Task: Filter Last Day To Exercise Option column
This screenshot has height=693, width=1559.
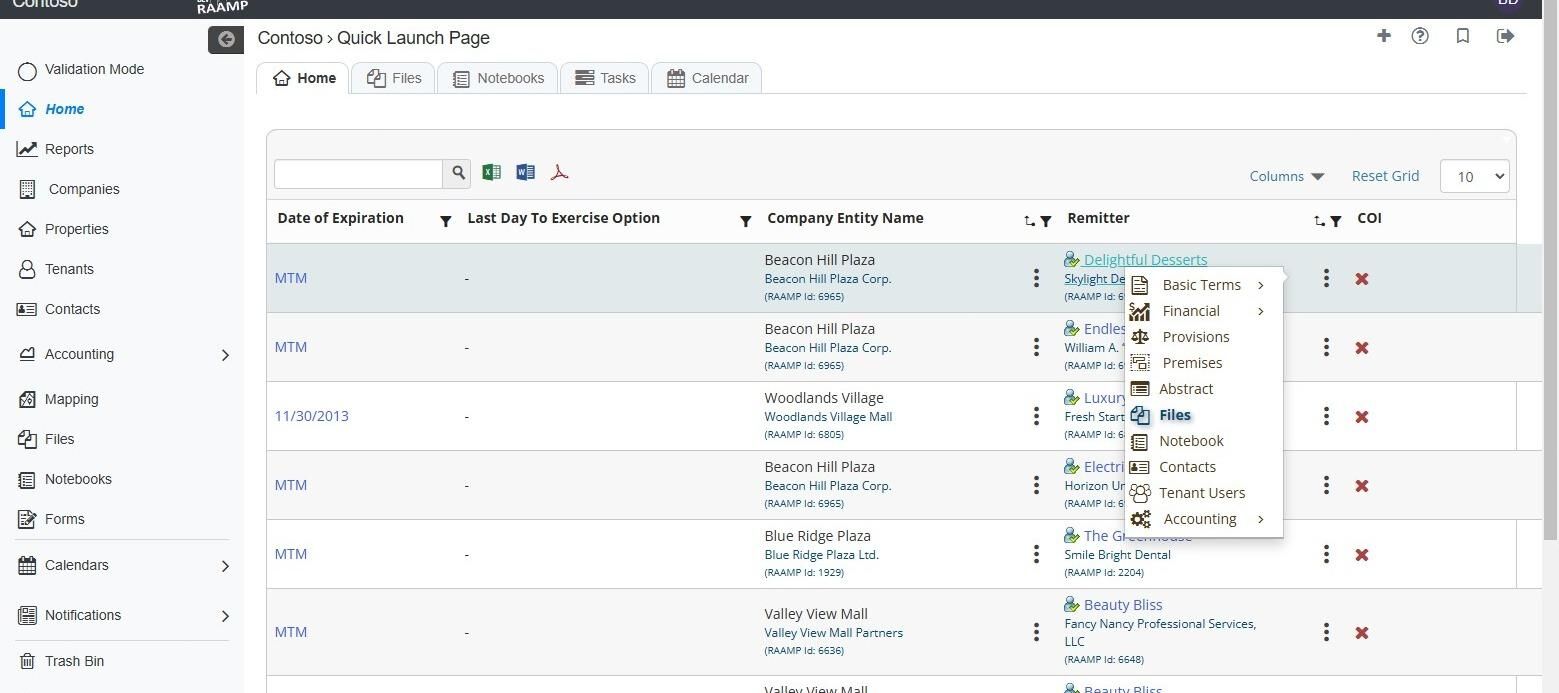Action: click(x=745, y=221)
